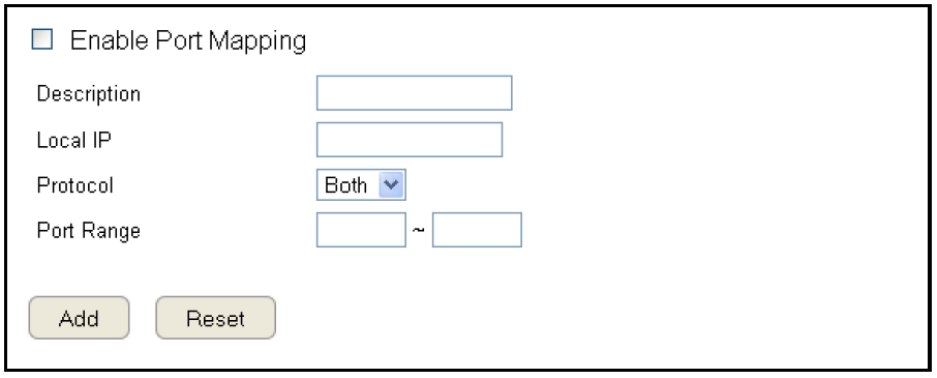Click the Reset button
Screen dimensions: 937x378
pyautogui.click(x=216, y=318)
